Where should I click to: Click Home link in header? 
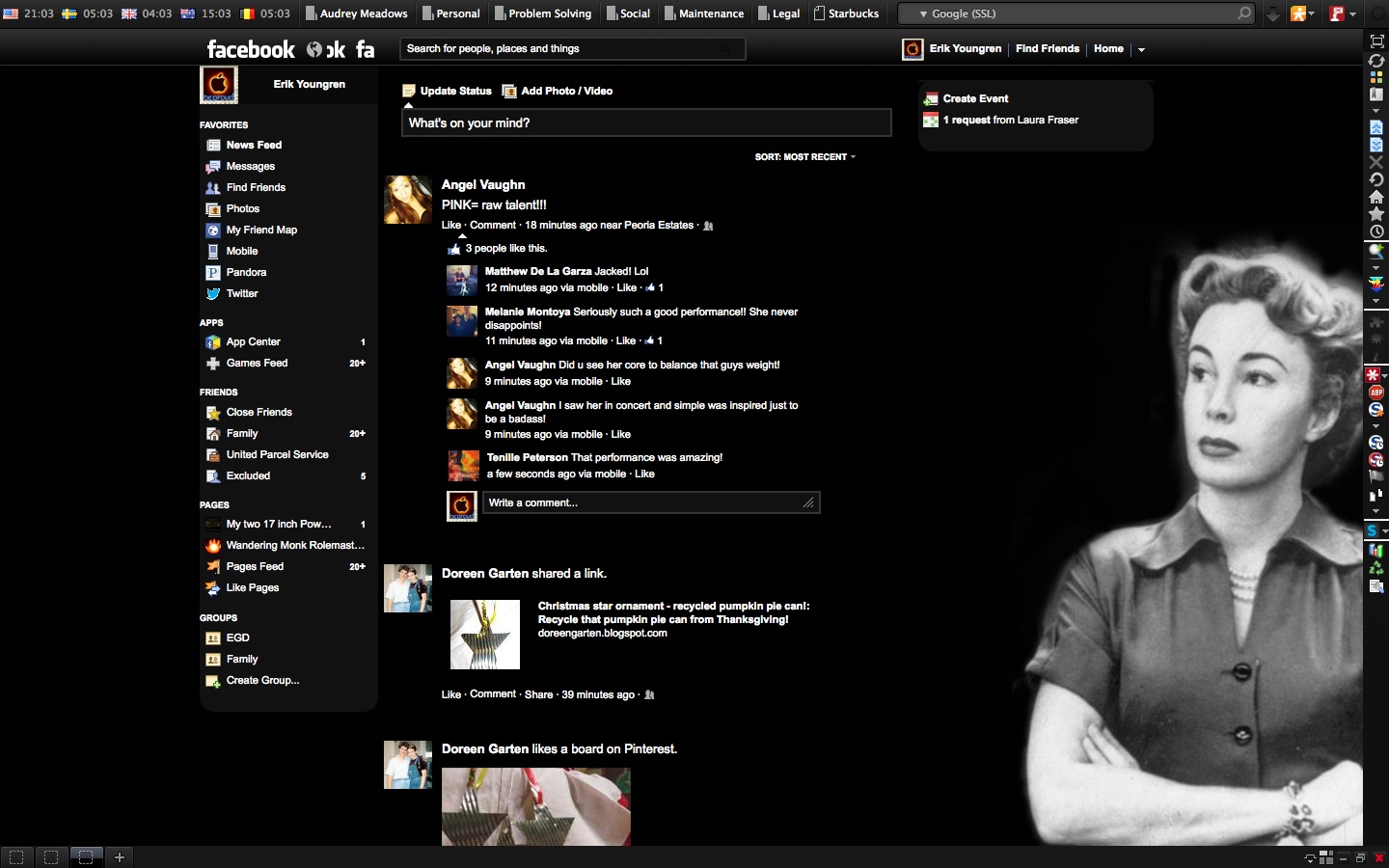click(x=1108, y=48)
